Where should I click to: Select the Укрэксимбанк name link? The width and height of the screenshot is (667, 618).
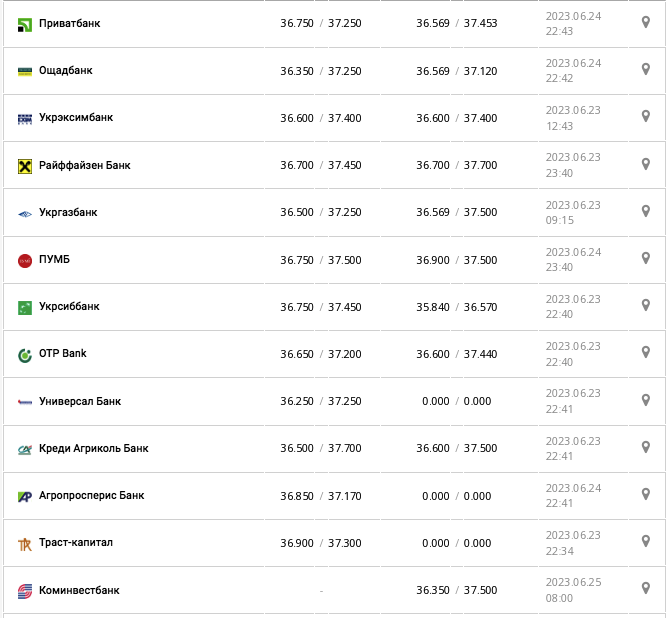coord(76,118)
